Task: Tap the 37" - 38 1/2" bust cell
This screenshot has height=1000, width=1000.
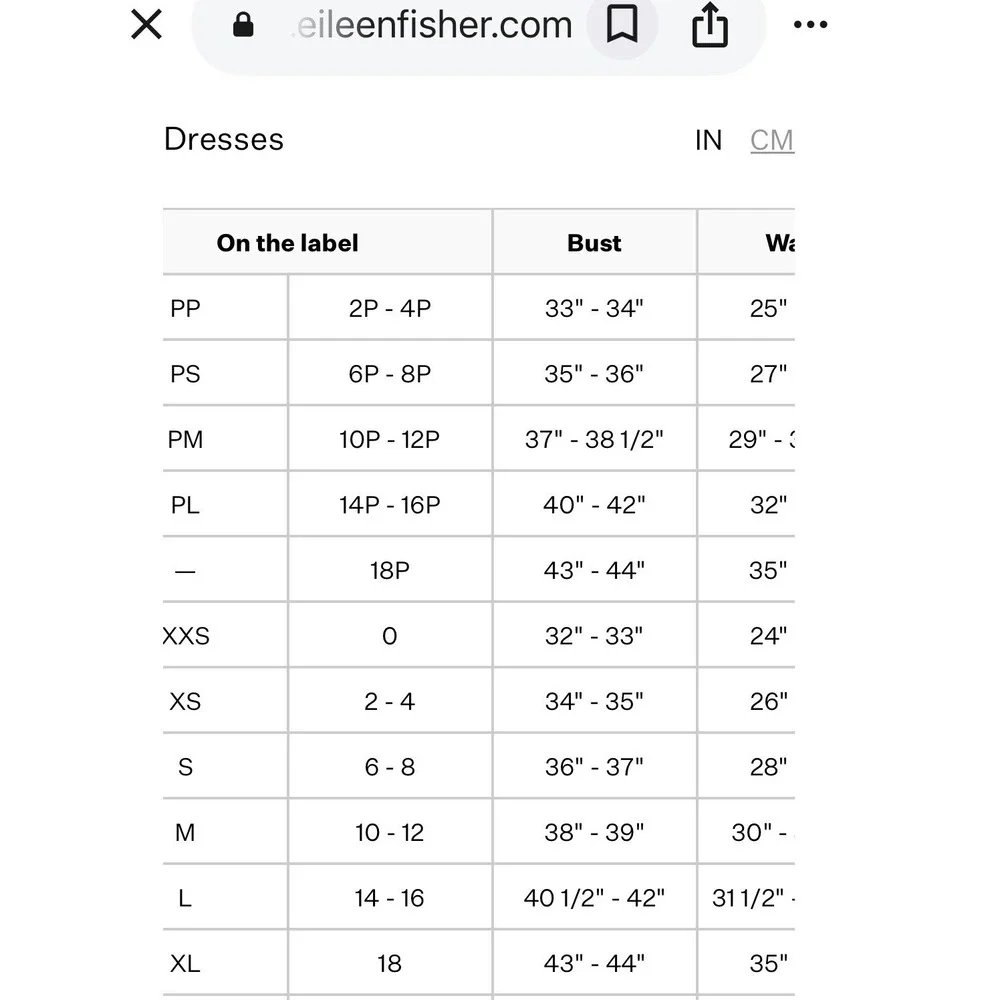Action: click(594, 439)
